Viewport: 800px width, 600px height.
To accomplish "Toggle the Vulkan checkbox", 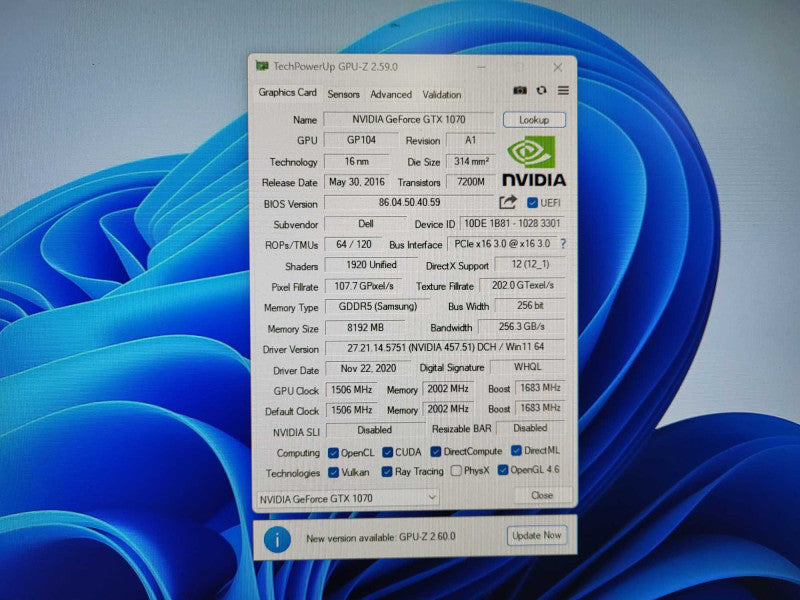I will 333,472.
